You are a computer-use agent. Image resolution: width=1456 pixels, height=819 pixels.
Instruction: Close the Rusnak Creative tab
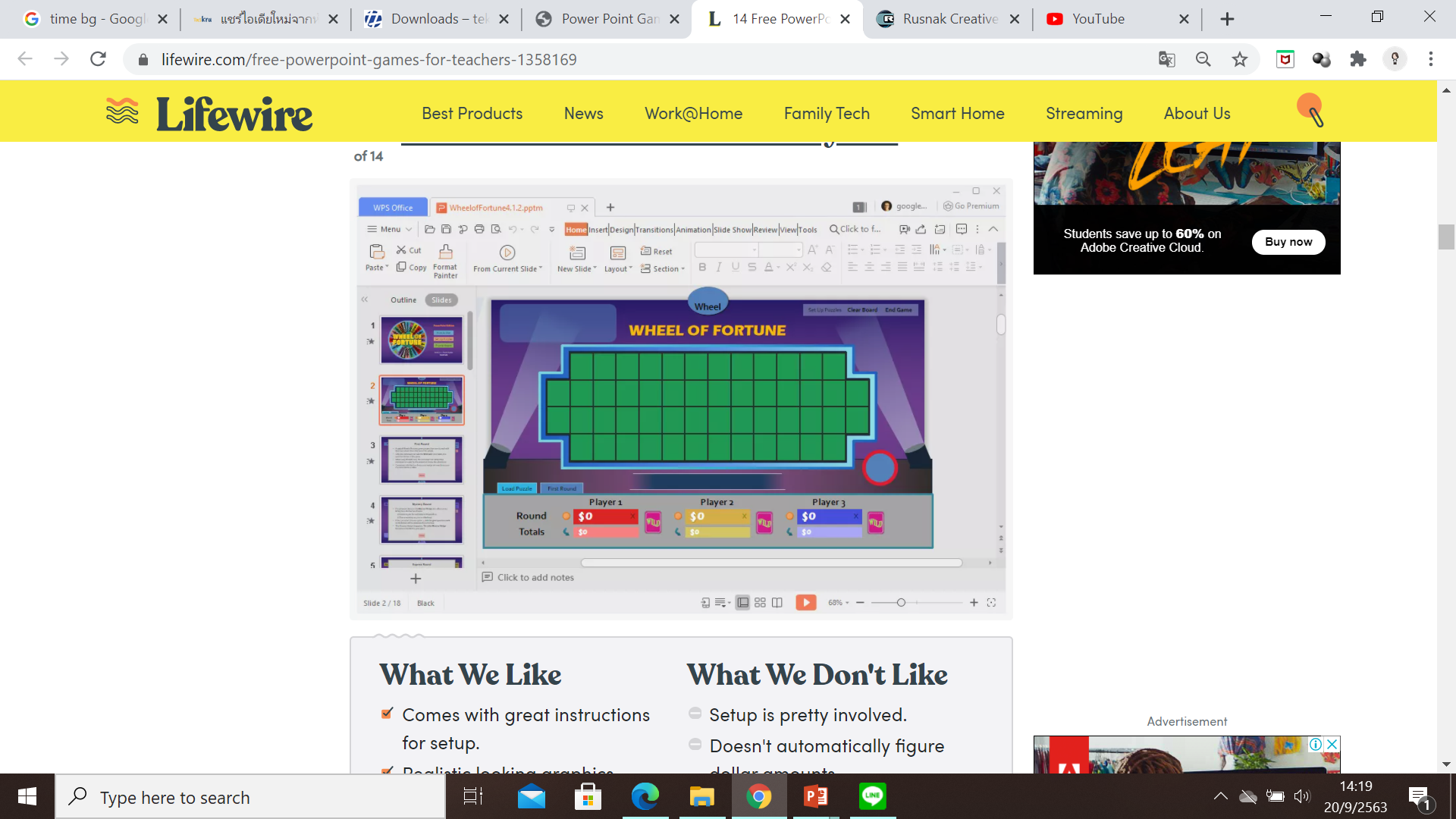click(1014, 19)
